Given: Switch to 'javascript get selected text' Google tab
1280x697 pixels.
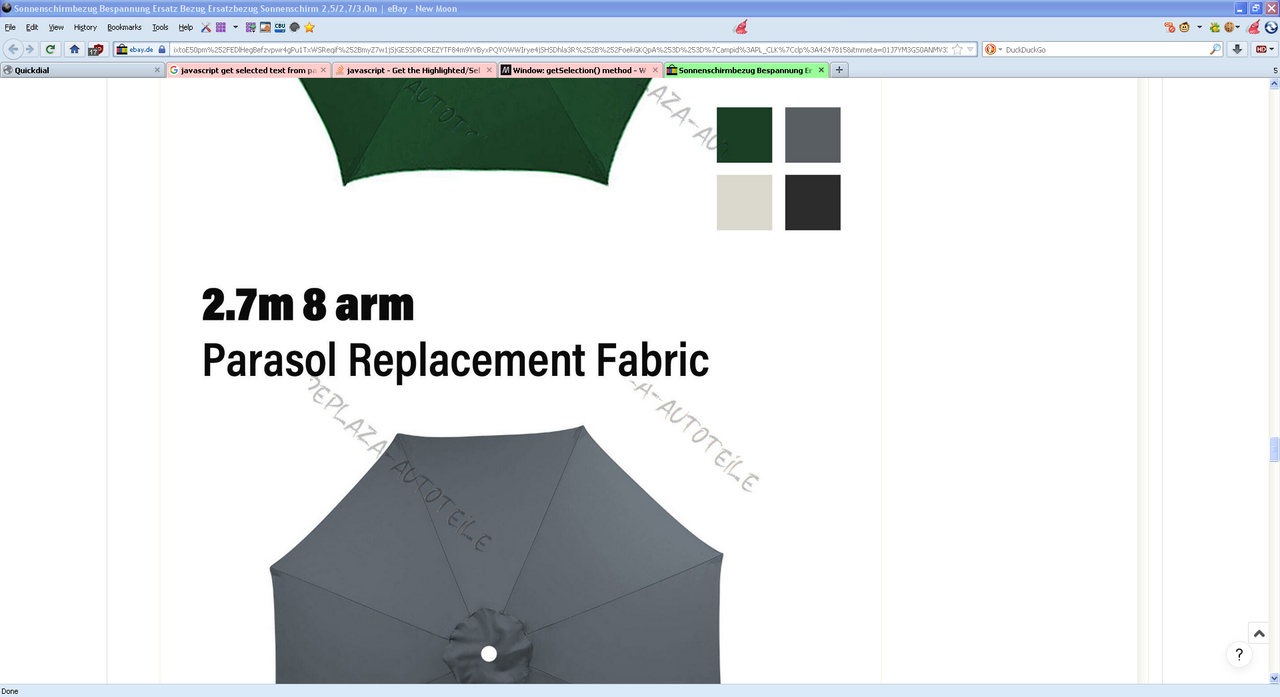Looking at the screenshot, I should [x=247, y=70].
